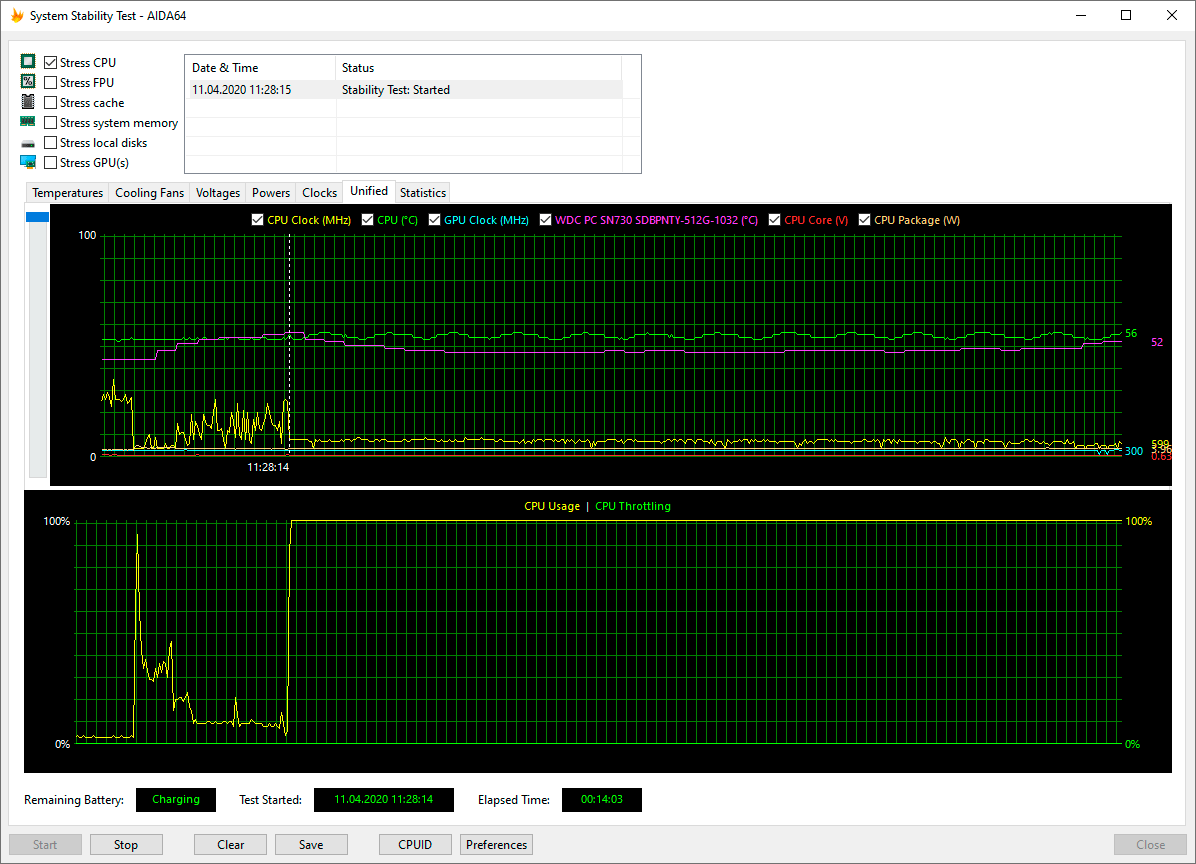The image size is (1196, 864).
Task: Uncheck CPU Package (W) in graph legend
Action: click(x=864, y=220)
